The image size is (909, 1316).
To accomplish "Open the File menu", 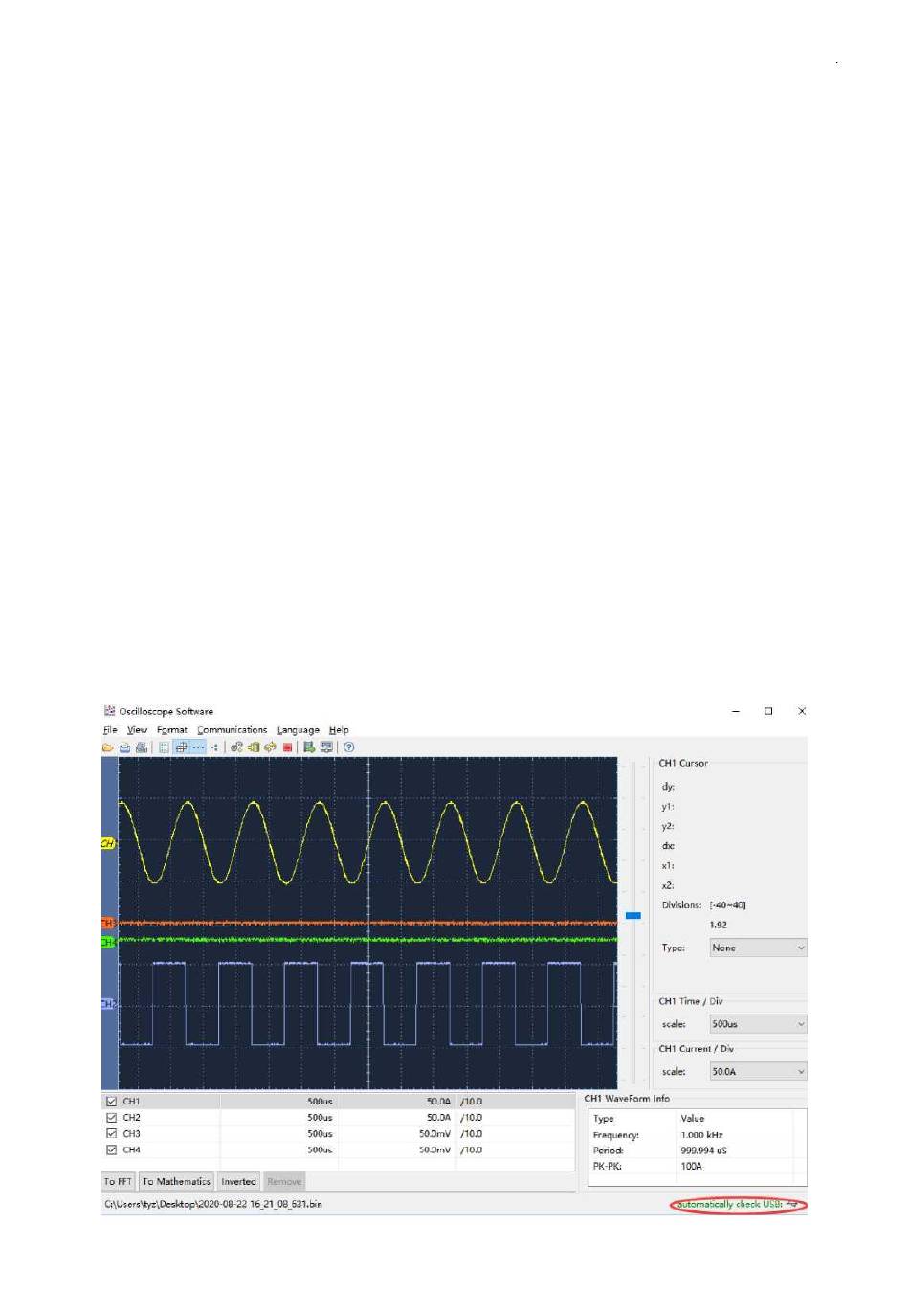I will click(110, 730).
